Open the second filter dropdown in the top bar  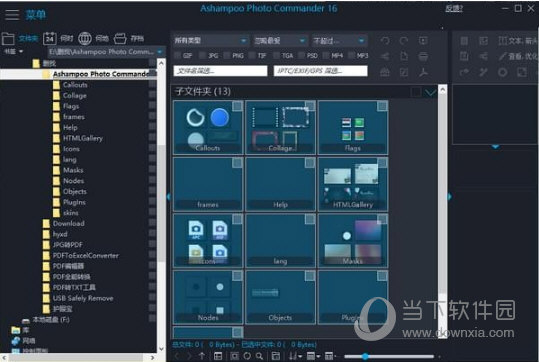(x=280, y=41)
